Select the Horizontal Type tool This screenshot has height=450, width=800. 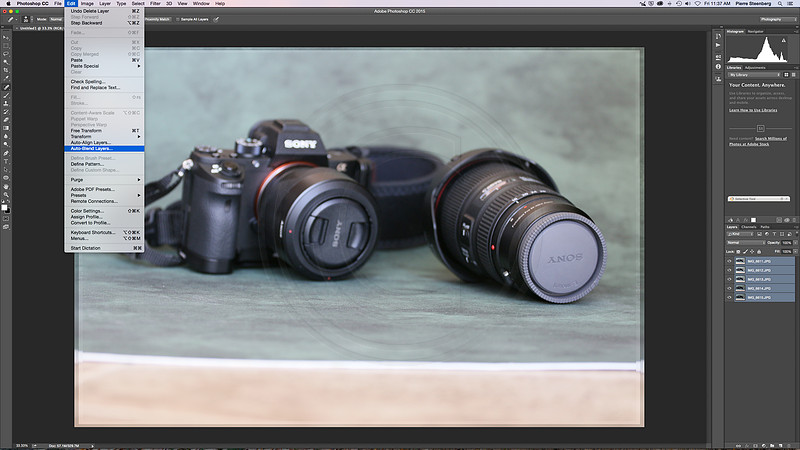point(6,161)
